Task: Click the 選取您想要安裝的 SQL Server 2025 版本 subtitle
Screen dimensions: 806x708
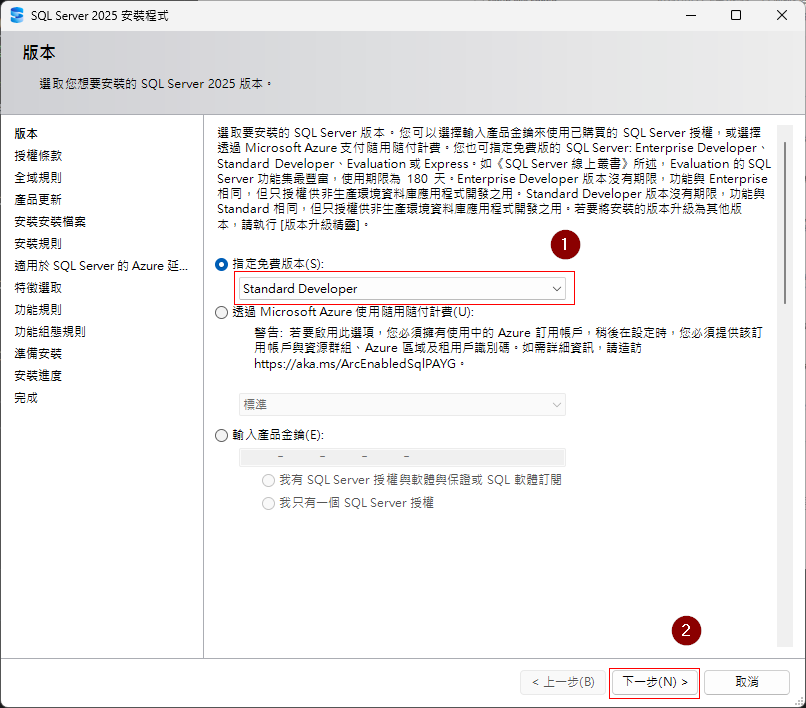Action: pyautogui.click(x=155, y=84)
